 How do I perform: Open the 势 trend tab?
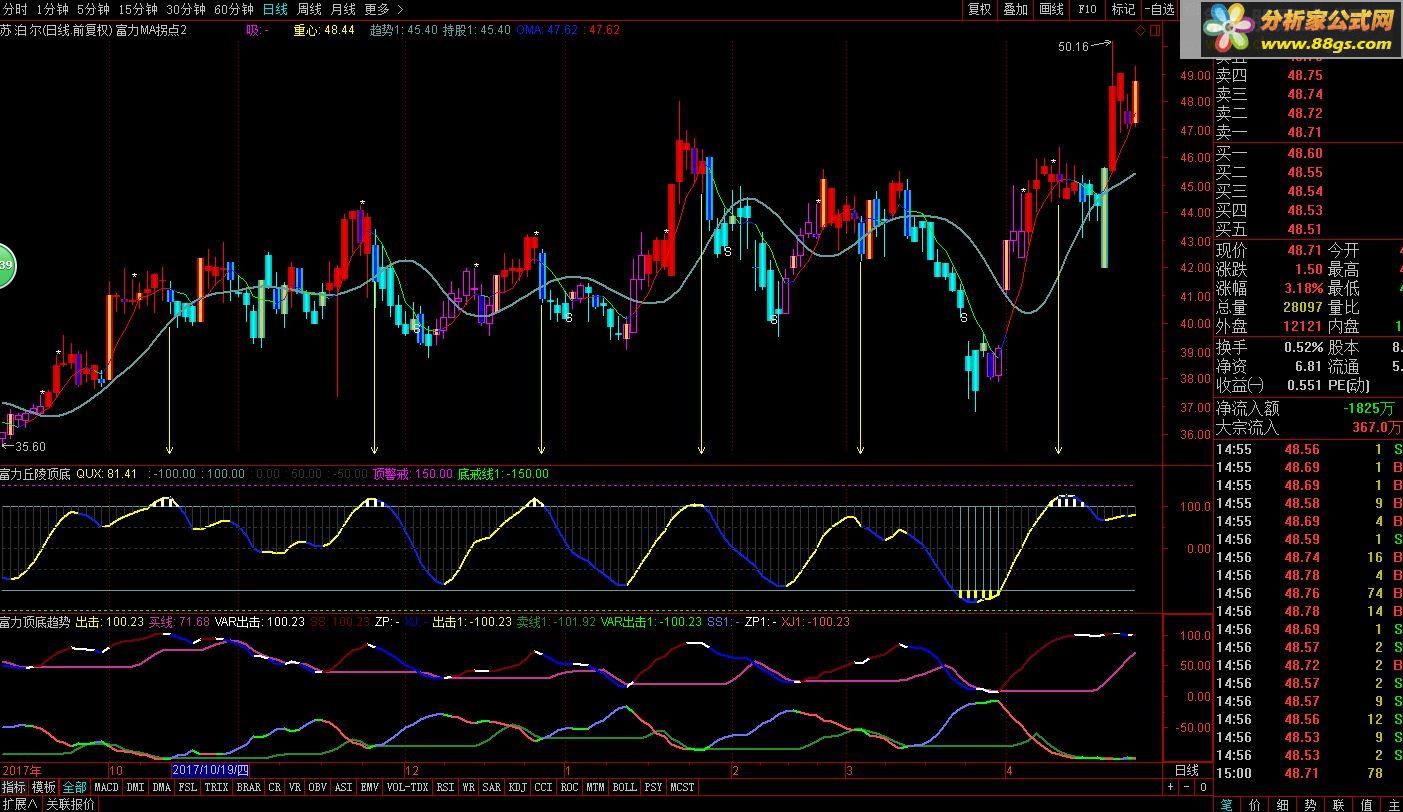[x=1311, y=804]
